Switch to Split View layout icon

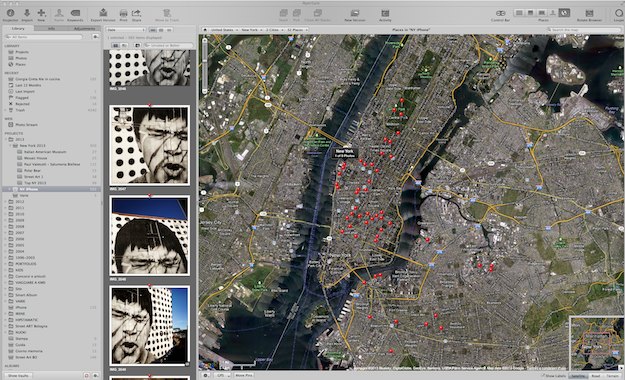[x=530, y=13]
